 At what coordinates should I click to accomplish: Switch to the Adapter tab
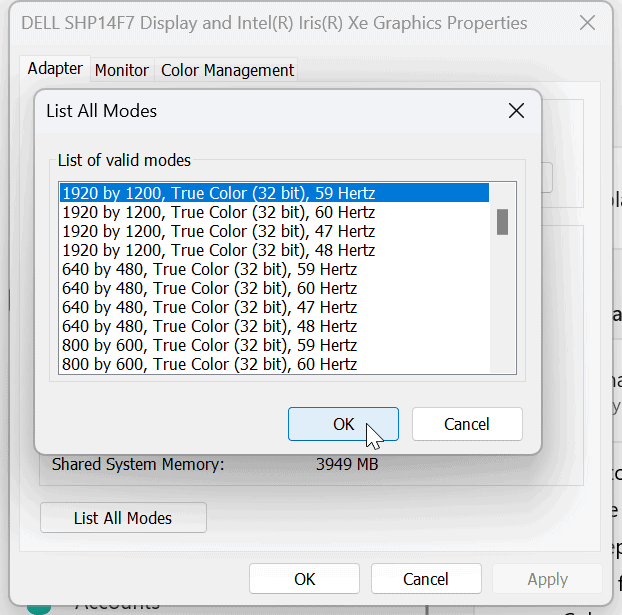click(x=55, y=69)
